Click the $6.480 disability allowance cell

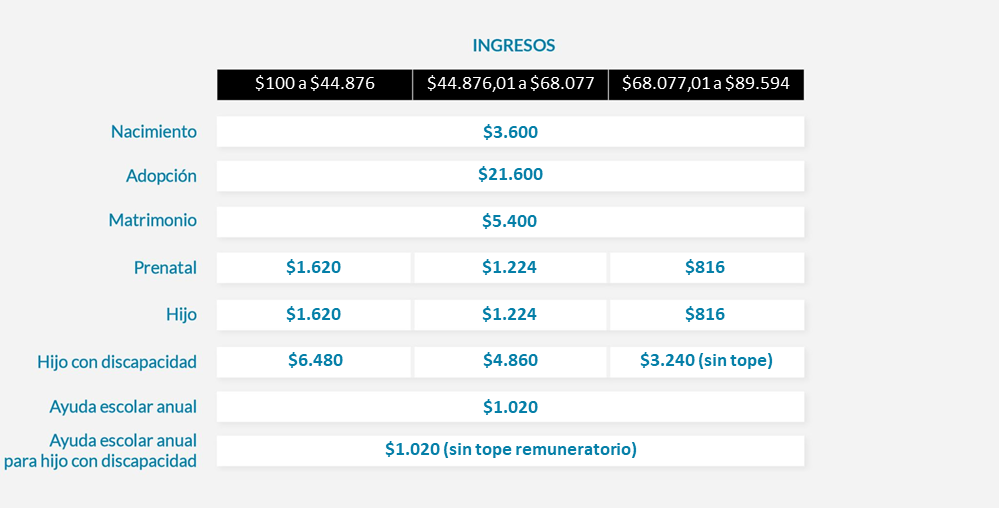coord(313,361)
